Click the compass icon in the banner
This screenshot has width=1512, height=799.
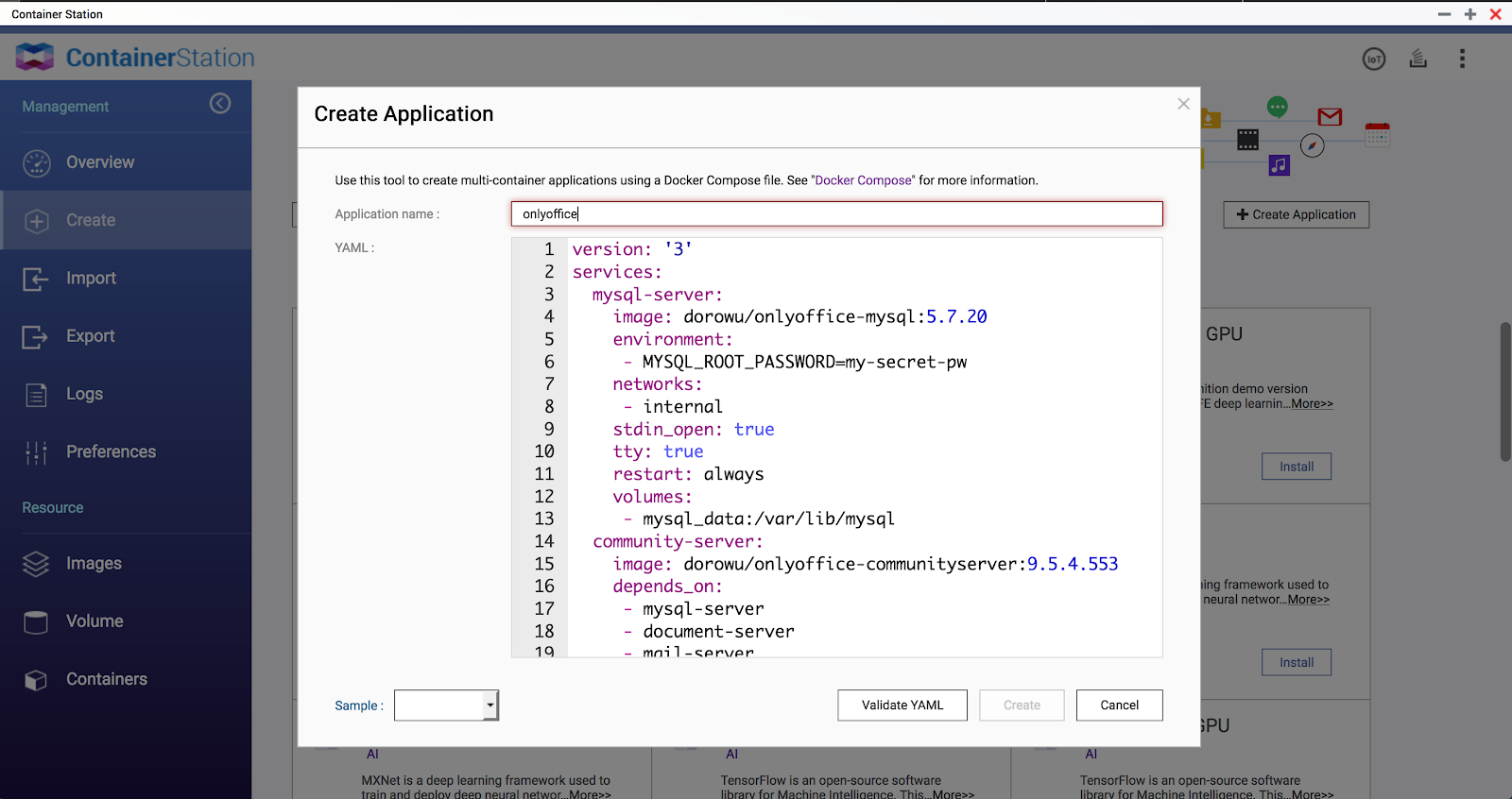tap(1312, 145)
